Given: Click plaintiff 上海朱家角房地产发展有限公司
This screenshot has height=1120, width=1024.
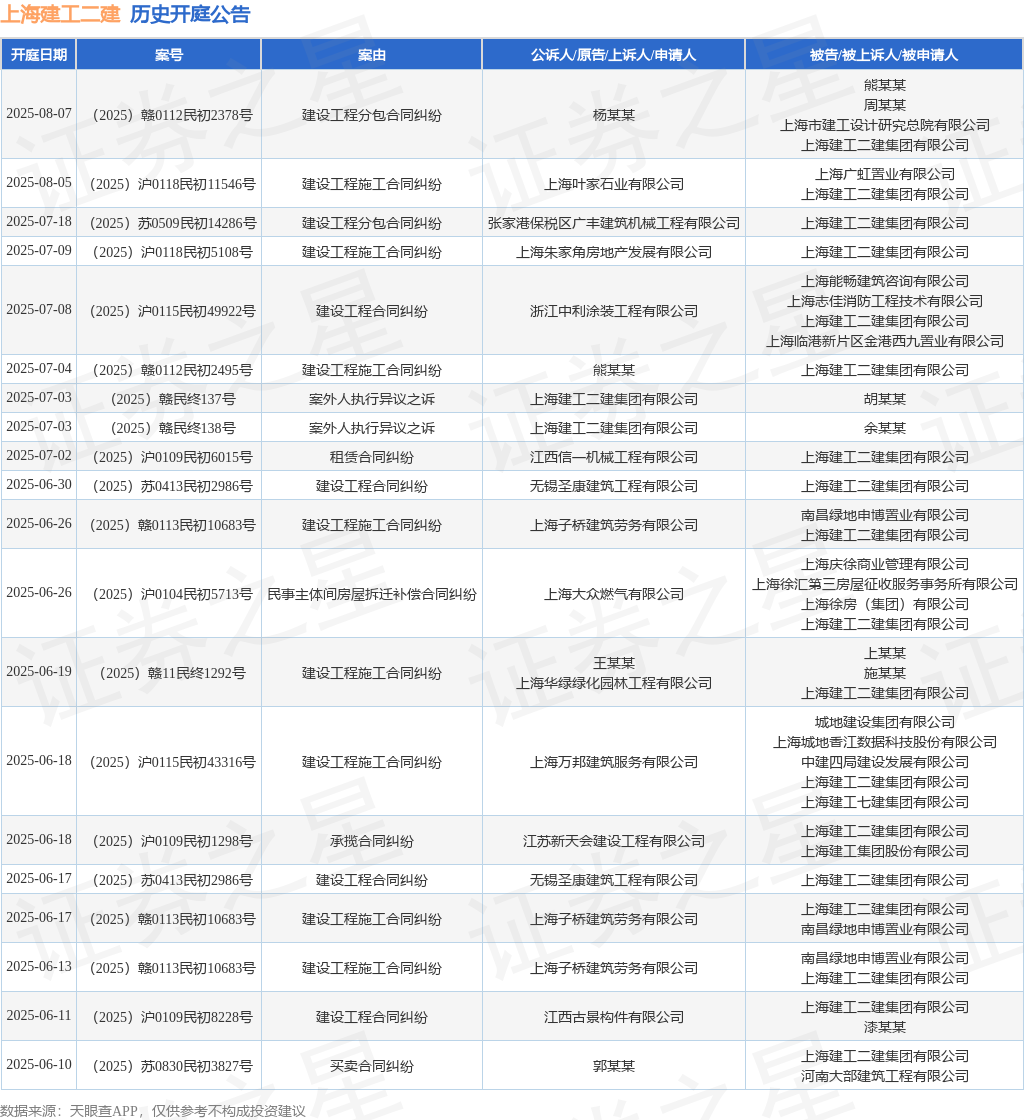Looking at the screenshot, I should click(x=613, y=252).
